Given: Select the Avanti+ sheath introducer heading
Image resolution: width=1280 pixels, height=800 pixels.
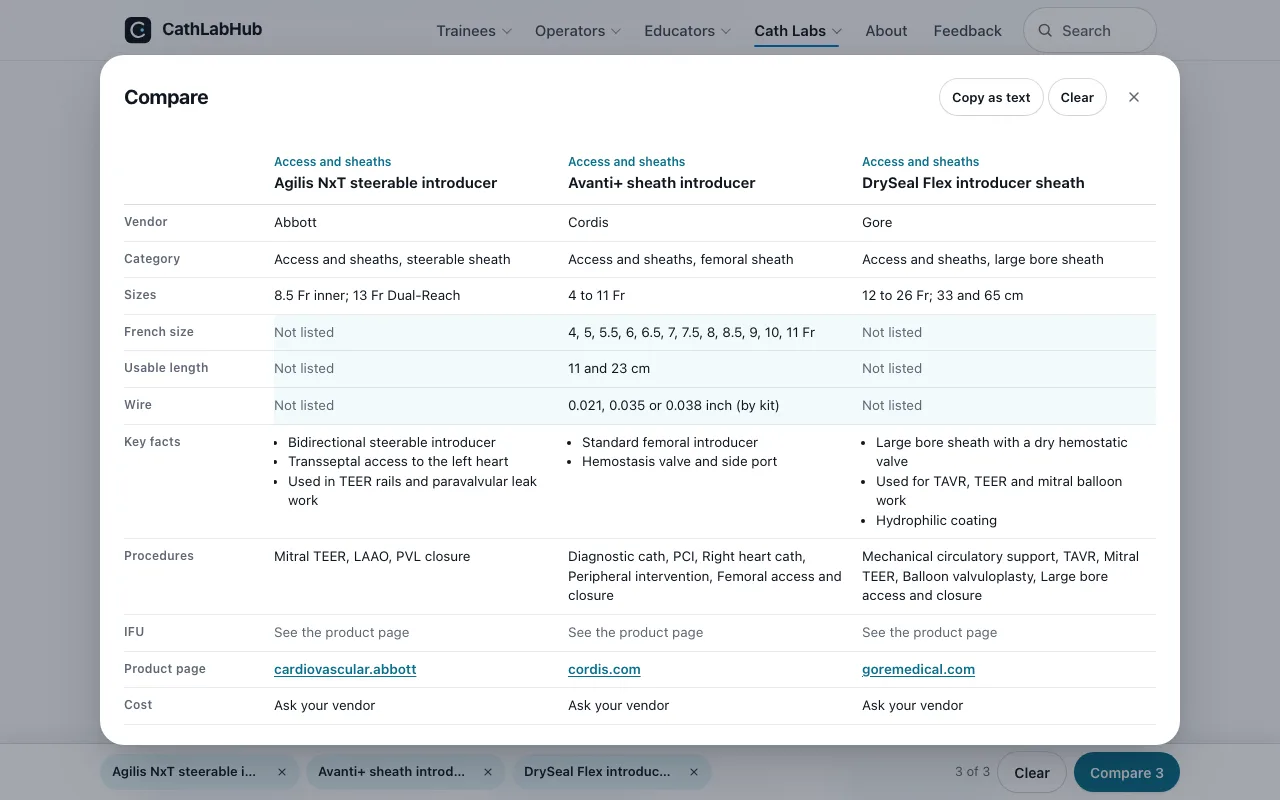Looking at the screenshot, I should (x=662, y=183).
